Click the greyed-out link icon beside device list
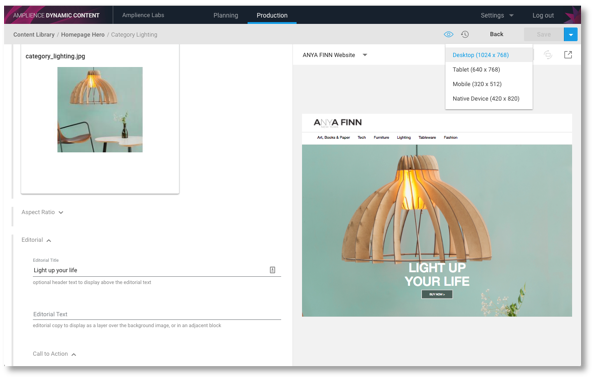This screenshot has width=593, height=379. pyautogui.click(x=548, y=55)
